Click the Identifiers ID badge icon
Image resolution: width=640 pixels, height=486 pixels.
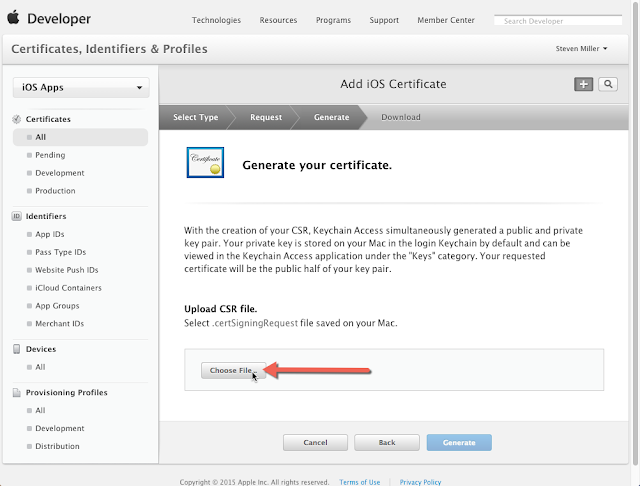pos(16,216)
